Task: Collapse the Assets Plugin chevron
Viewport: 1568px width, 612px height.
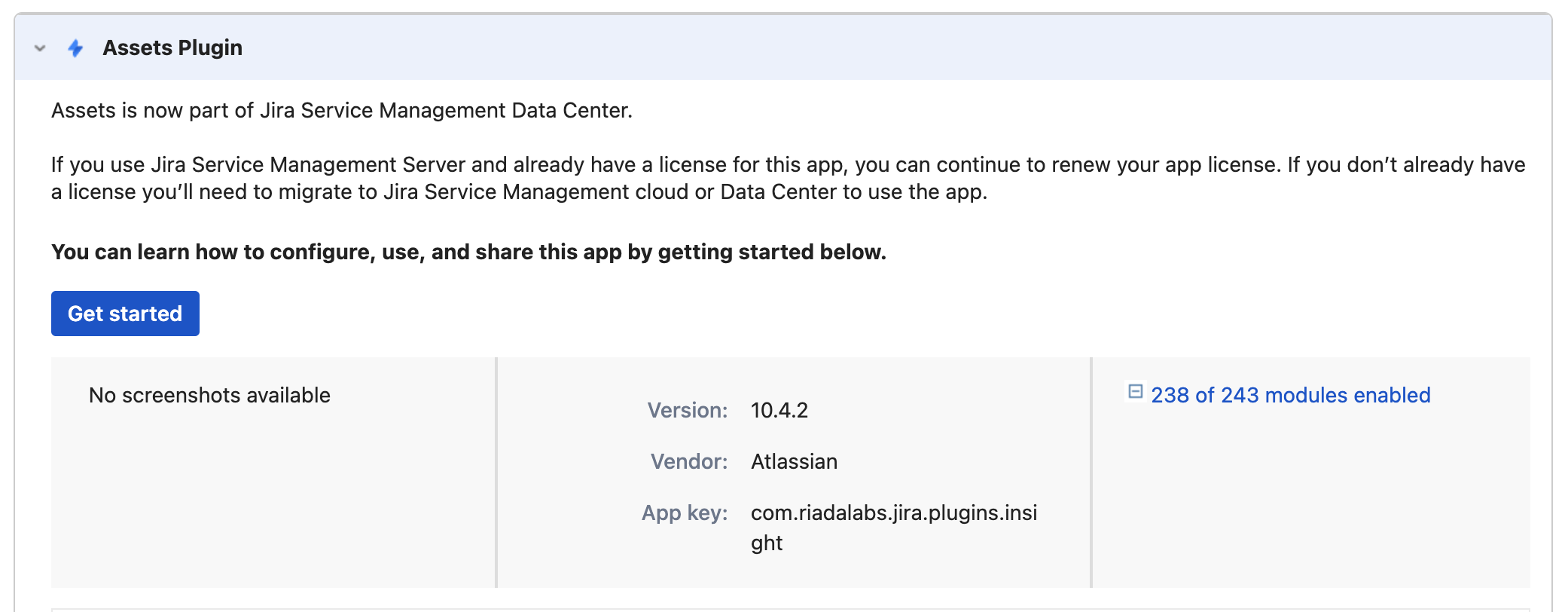Action: [x=40, y=48]
